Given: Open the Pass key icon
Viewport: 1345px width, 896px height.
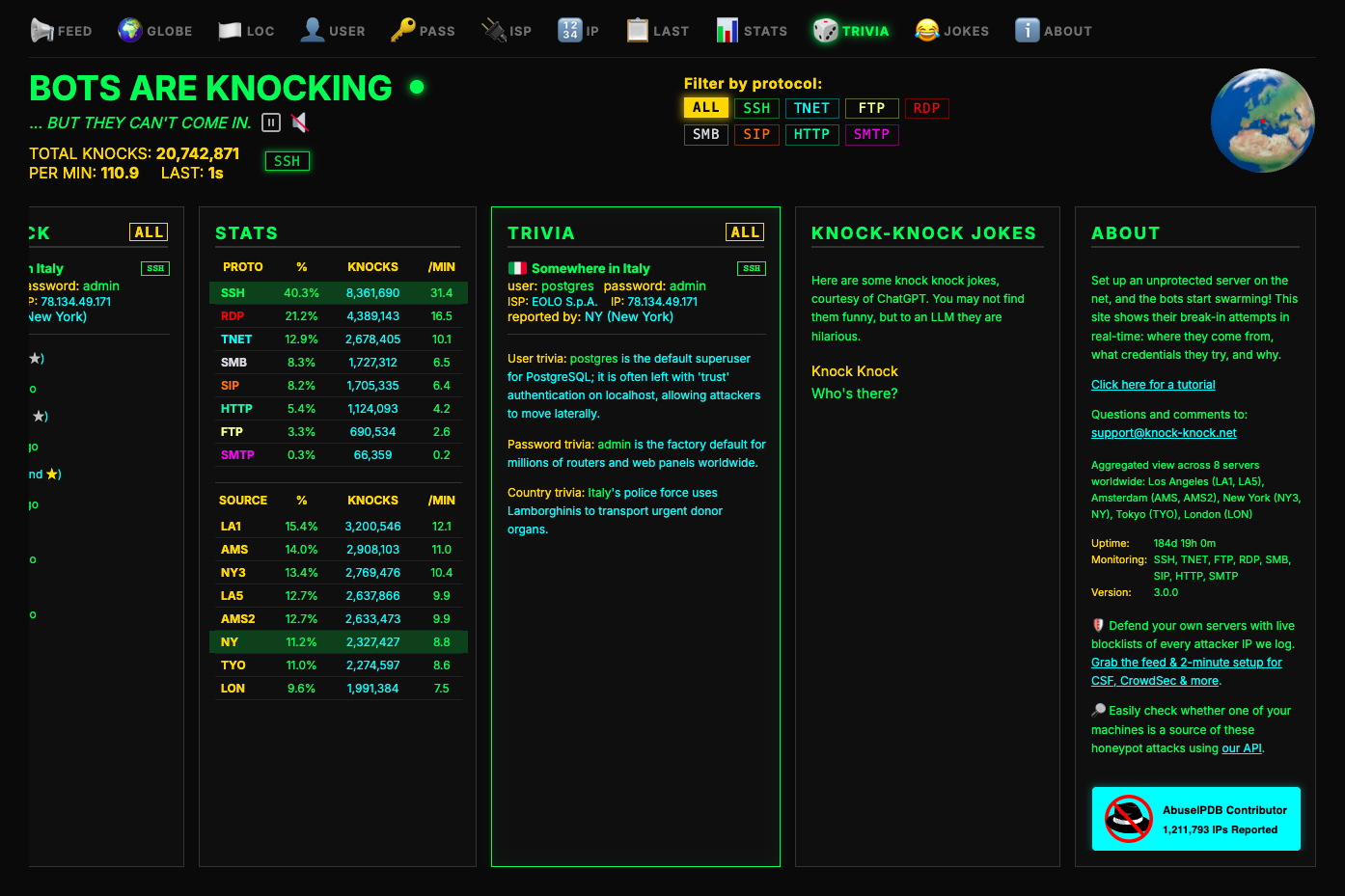Looking at the screenshot, I should pyautogui.click(x=403, y=31).
